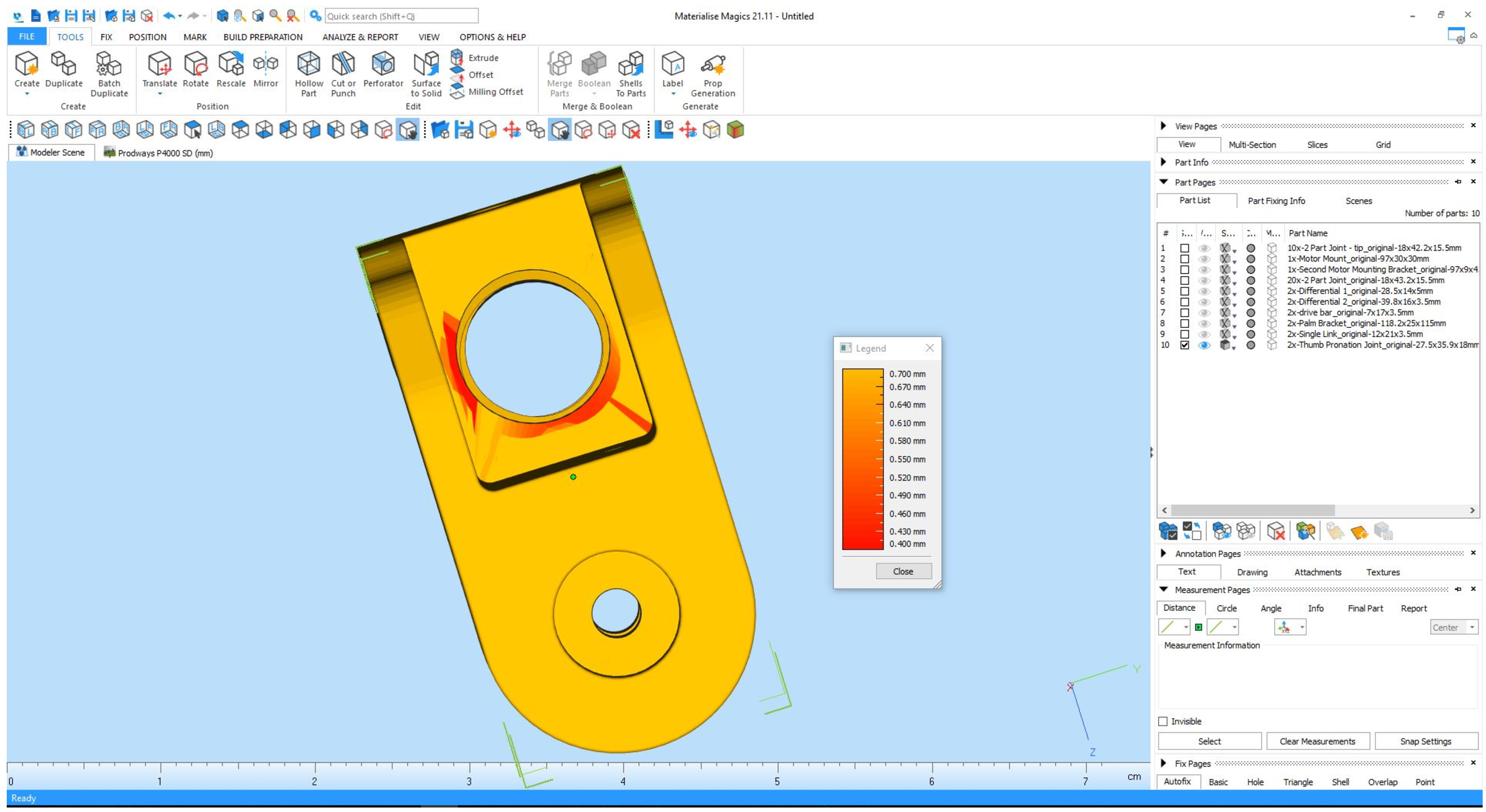
Task: Click the Clear Measurements button
Action: click(1317, 741)
